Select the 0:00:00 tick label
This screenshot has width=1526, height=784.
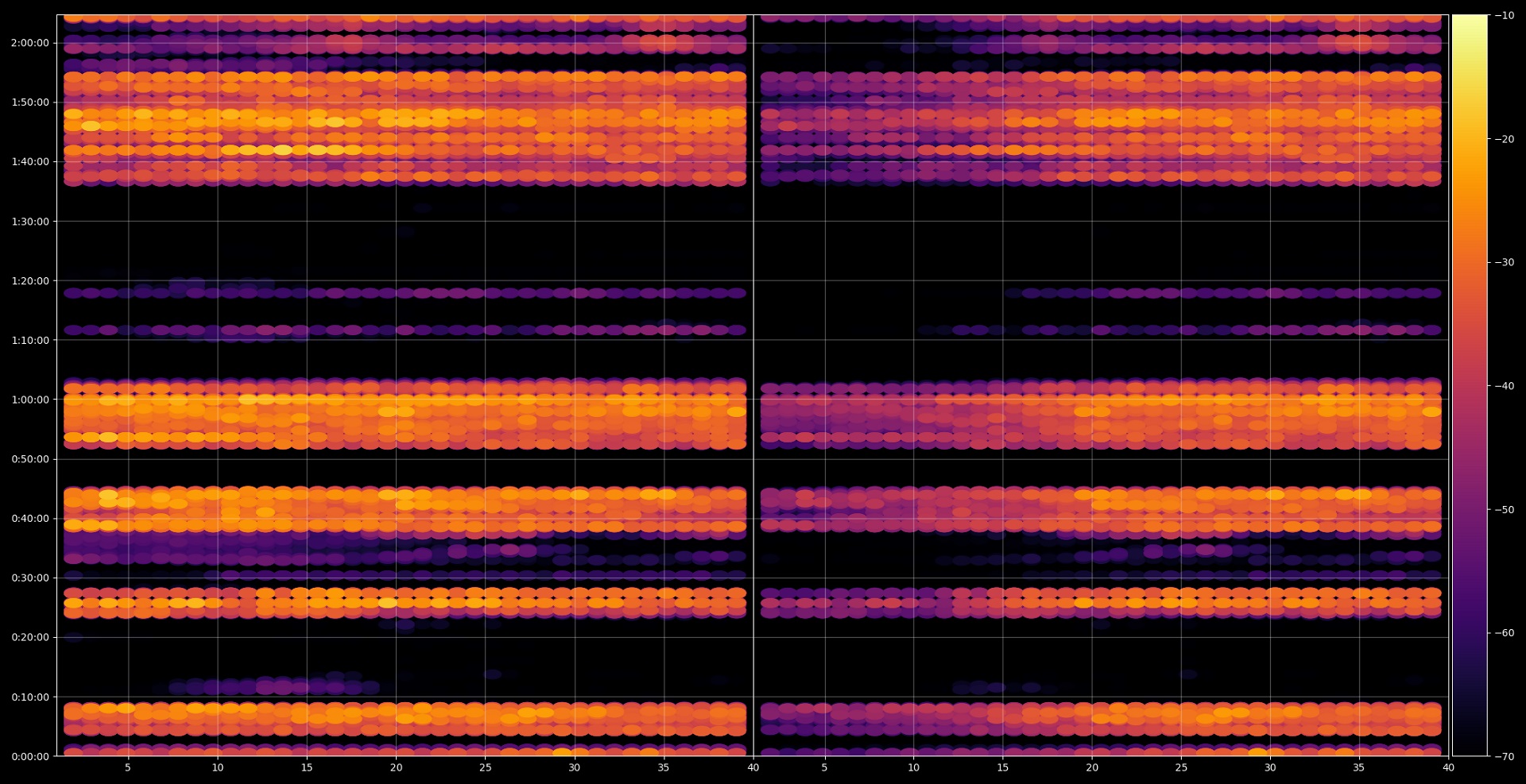click(x=30, y=756)
